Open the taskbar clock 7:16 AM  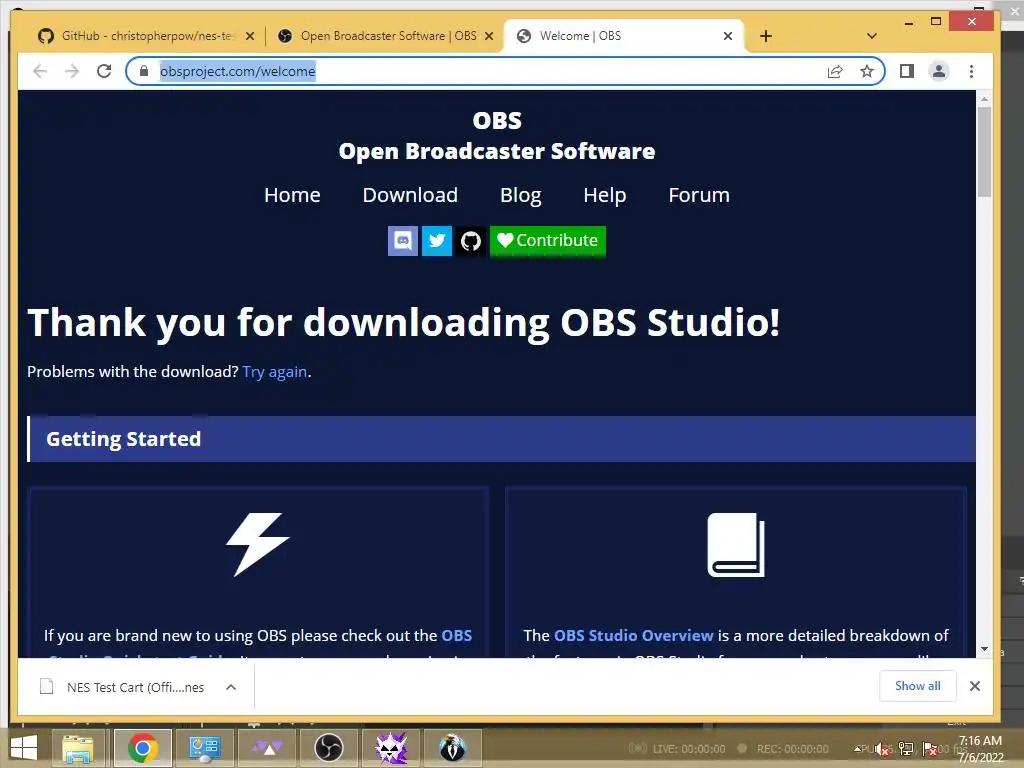click(980, 749)
